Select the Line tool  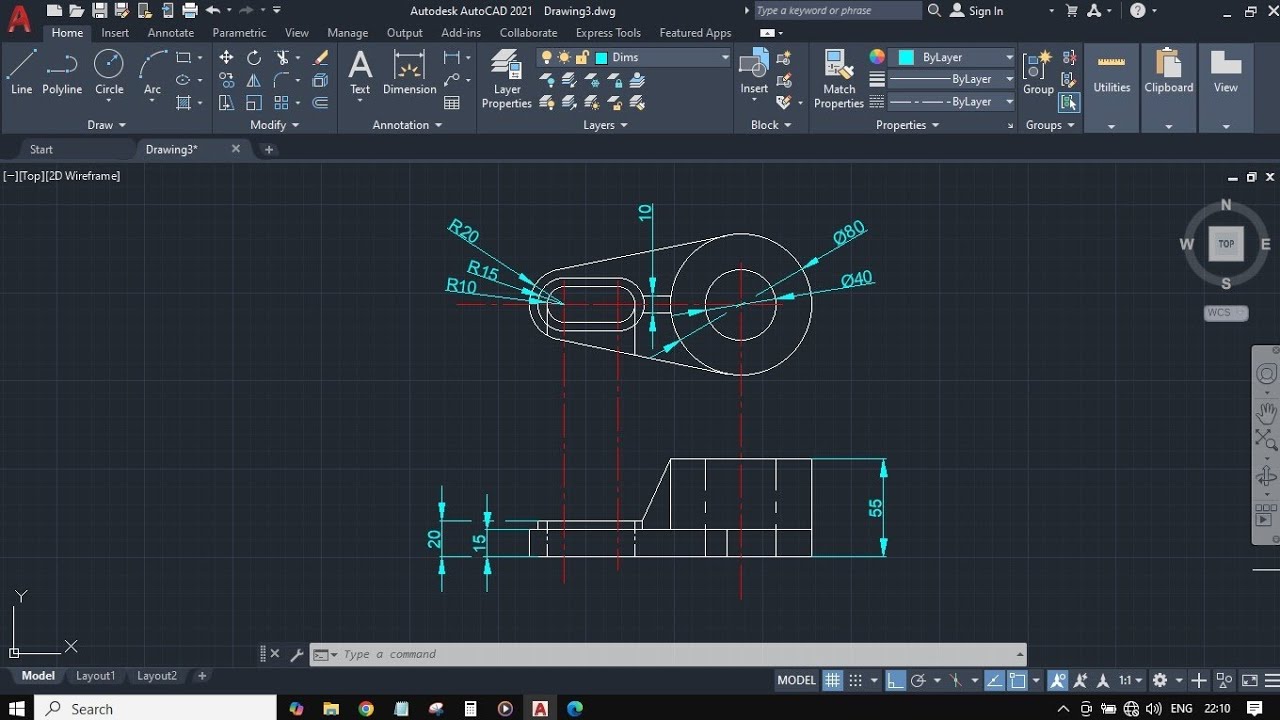point(22,72)
